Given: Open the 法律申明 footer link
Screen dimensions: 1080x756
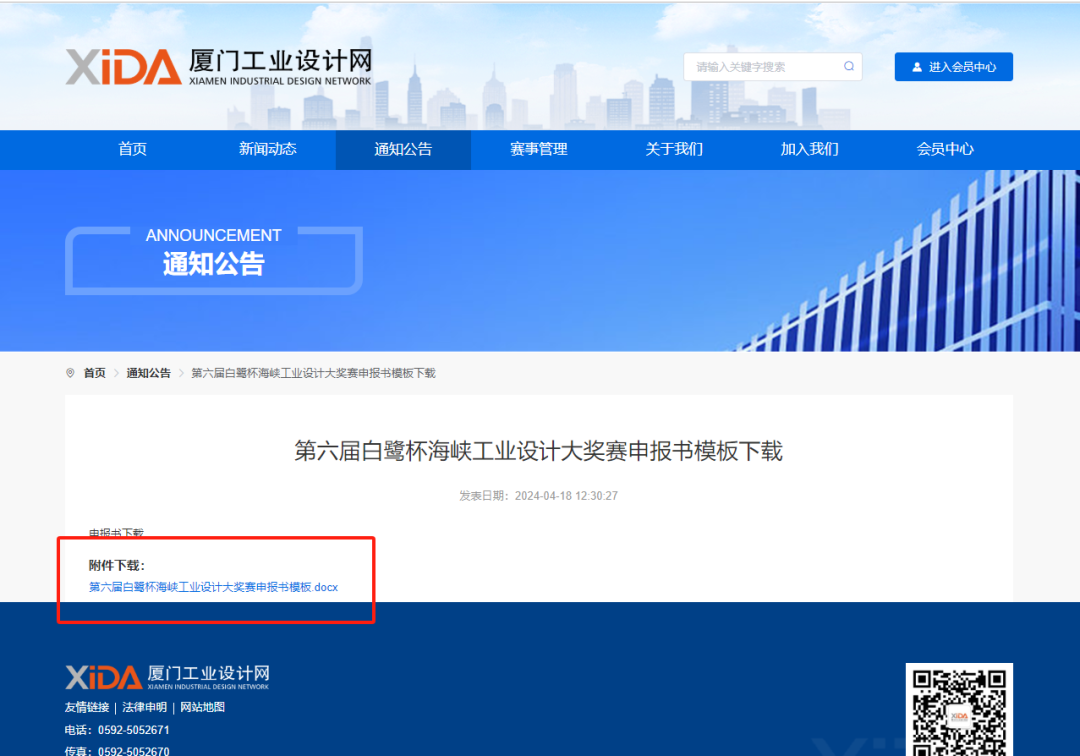Looking at the screenshot, I should point(144,707).
